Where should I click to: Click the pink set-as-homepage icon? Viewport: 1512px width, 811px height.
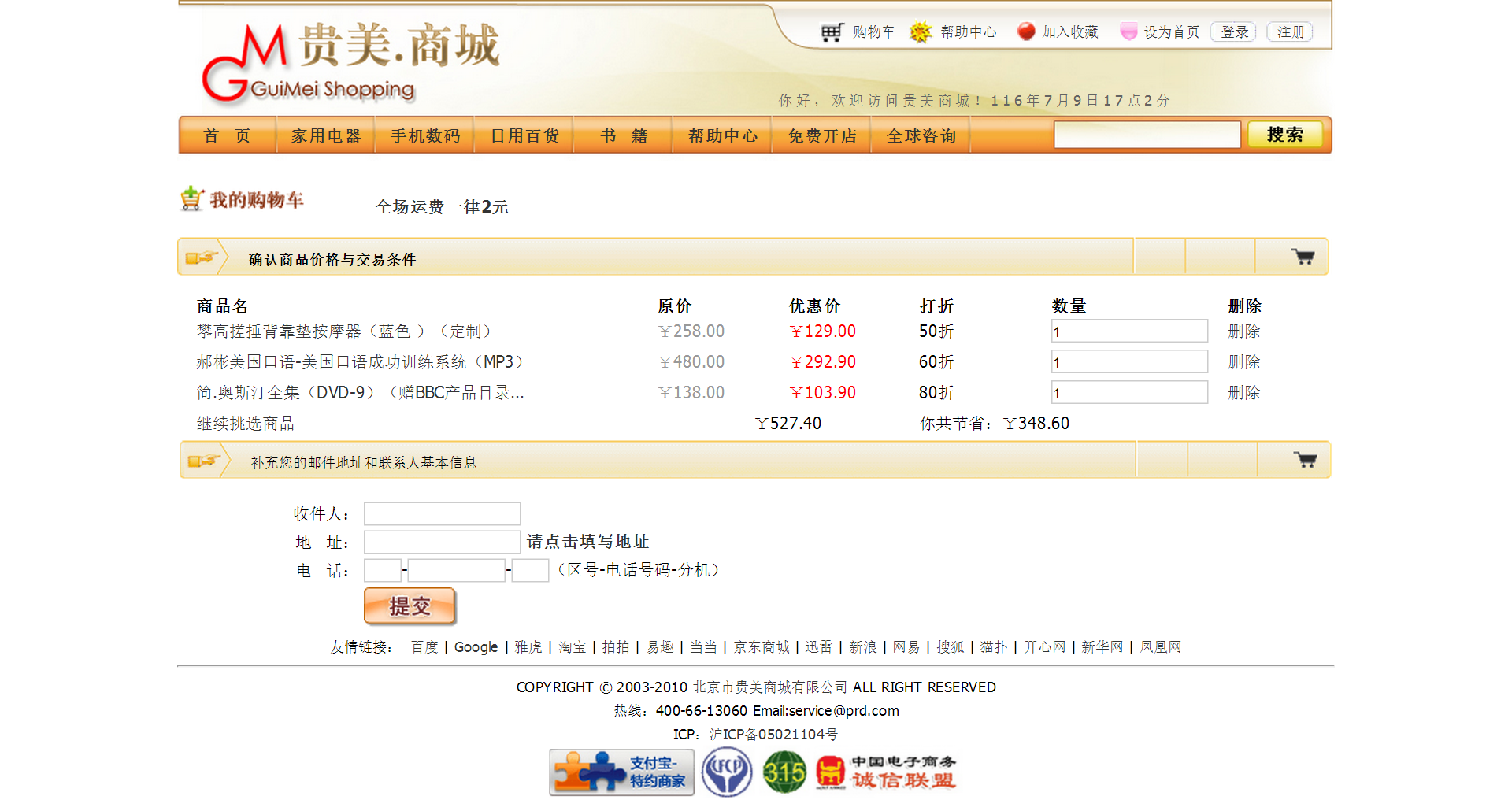(1128, 31)
